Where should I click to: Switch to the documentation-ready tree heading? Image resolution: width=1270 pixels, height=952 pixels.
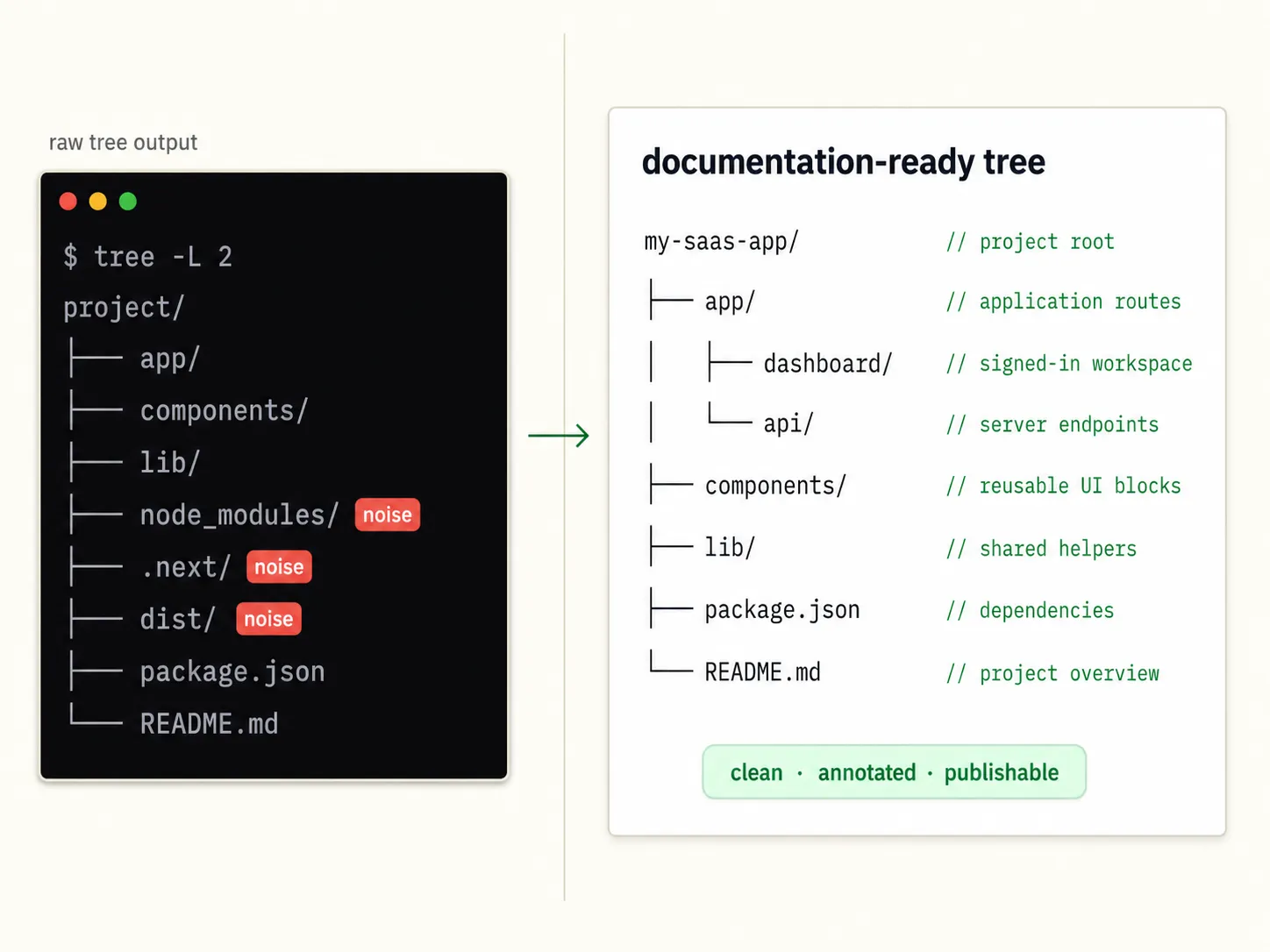click(x=843, y=162)
